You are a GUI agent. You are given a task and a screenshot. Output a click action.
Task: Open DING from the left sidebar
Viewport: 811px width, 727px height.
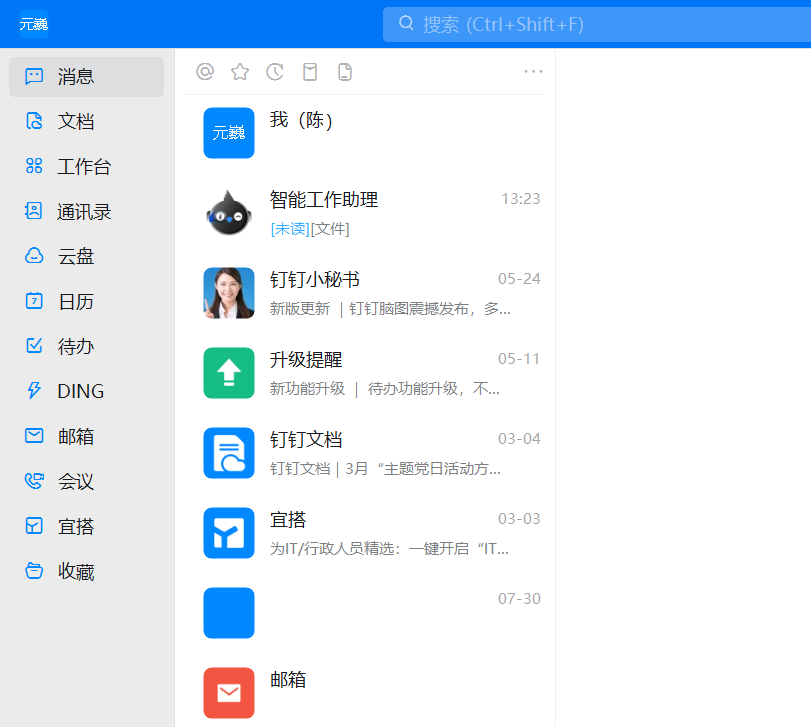(86, 391)
